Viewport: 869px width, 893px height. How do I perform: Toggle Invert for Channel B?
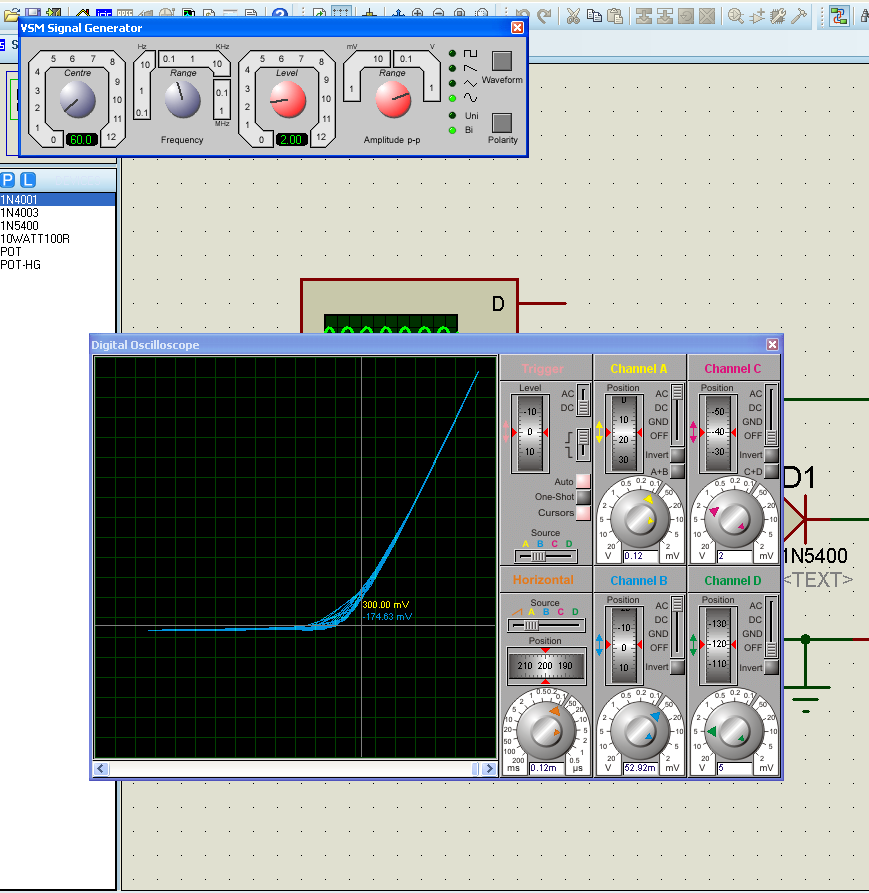click(677, 667)
